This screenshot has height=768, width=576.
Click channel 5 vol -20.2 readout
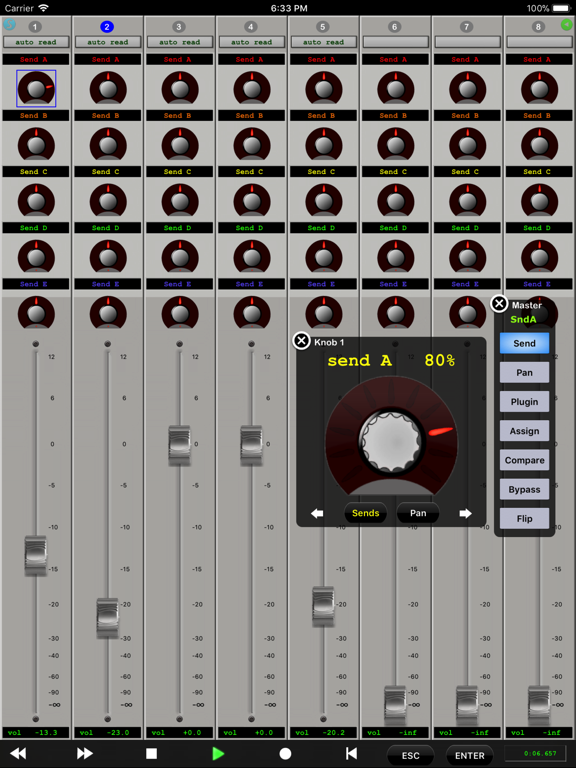(x=324, y=733)
